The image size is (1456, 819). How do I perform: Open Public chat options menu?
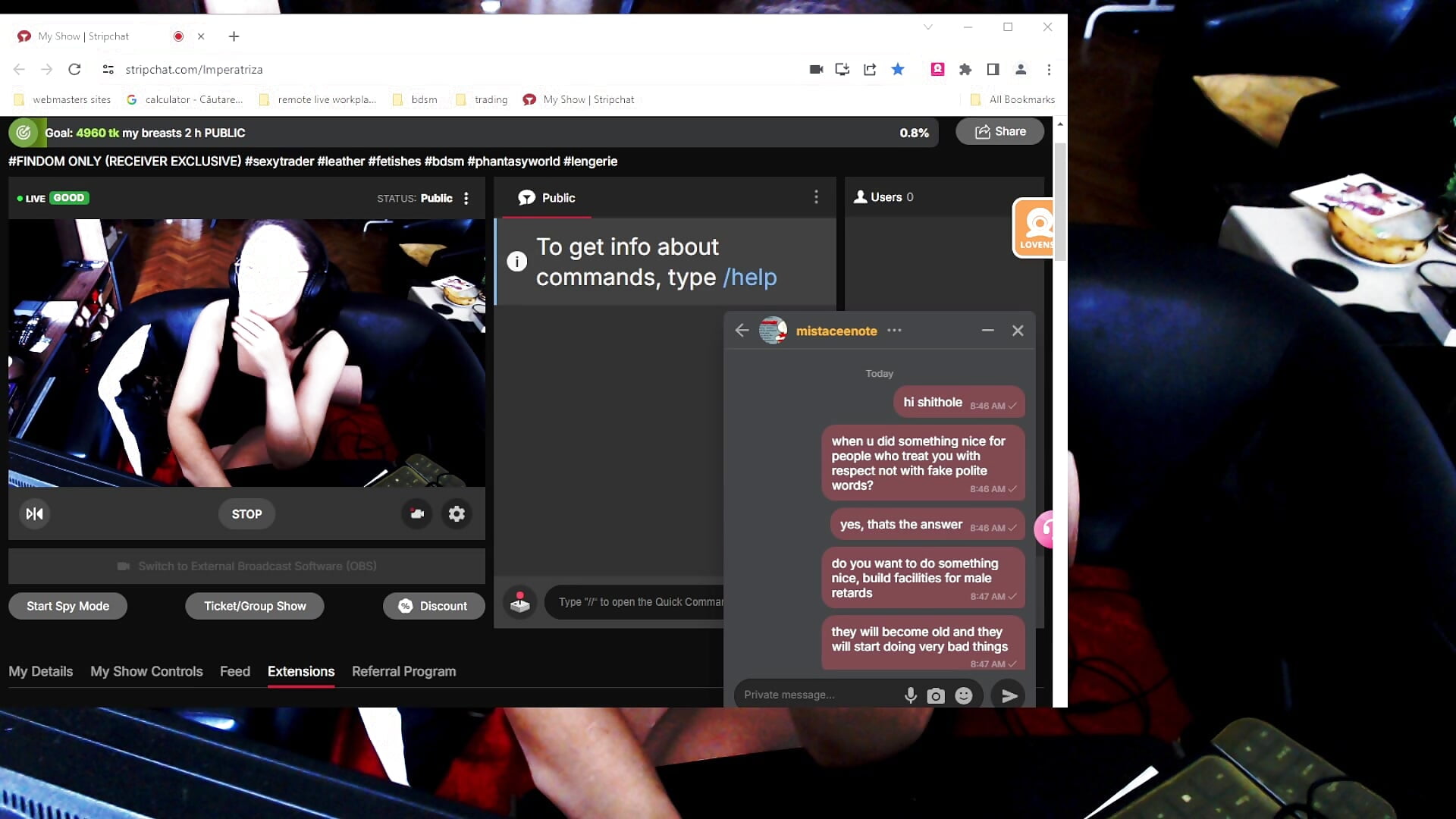coord(816,197)
